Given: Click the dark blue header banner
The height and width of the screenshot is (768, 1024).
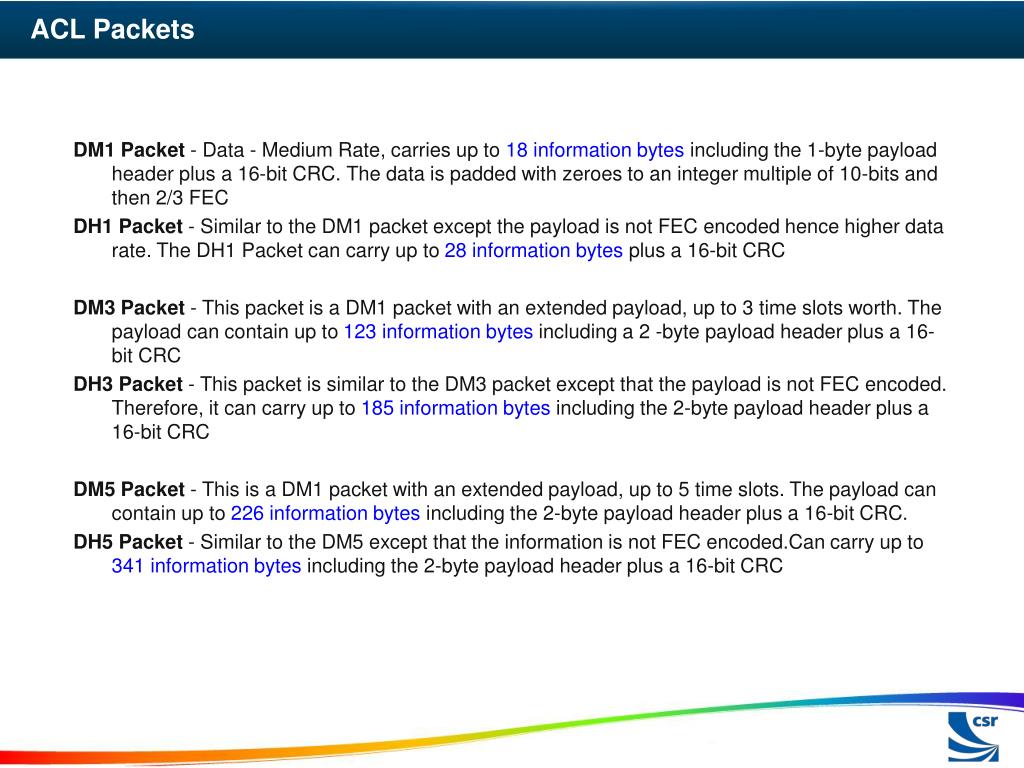Looking at the screenshot, I should (512, 29).
